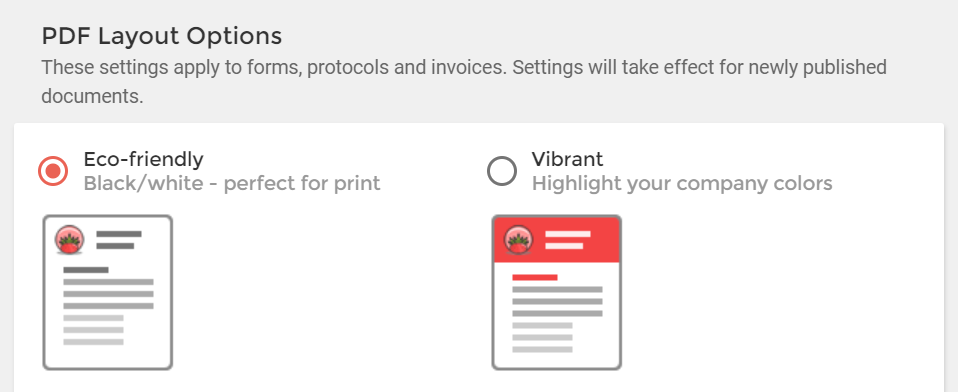
Task: Click the gray title lines beside Eco-friendly logo
Action: 119,240
